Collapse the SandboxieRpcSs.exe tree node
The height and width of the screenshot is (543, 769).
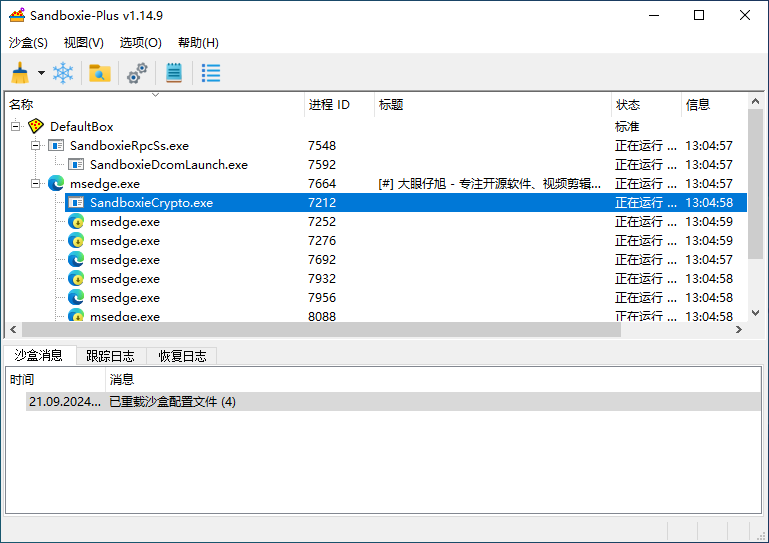coord(35,146)
